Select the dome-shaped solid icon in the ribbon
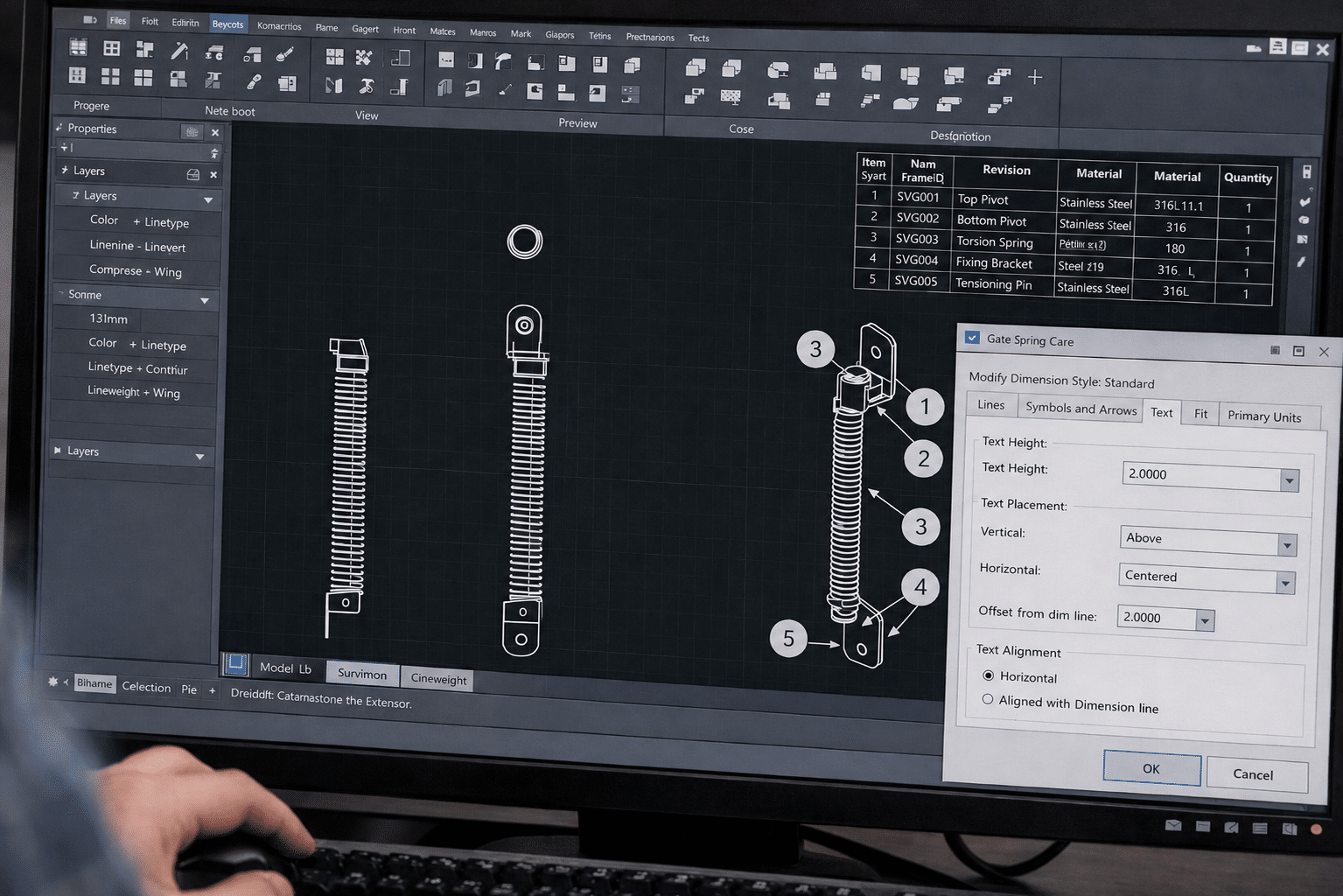This screenshot has height=896, width=1343. (906, 103)
